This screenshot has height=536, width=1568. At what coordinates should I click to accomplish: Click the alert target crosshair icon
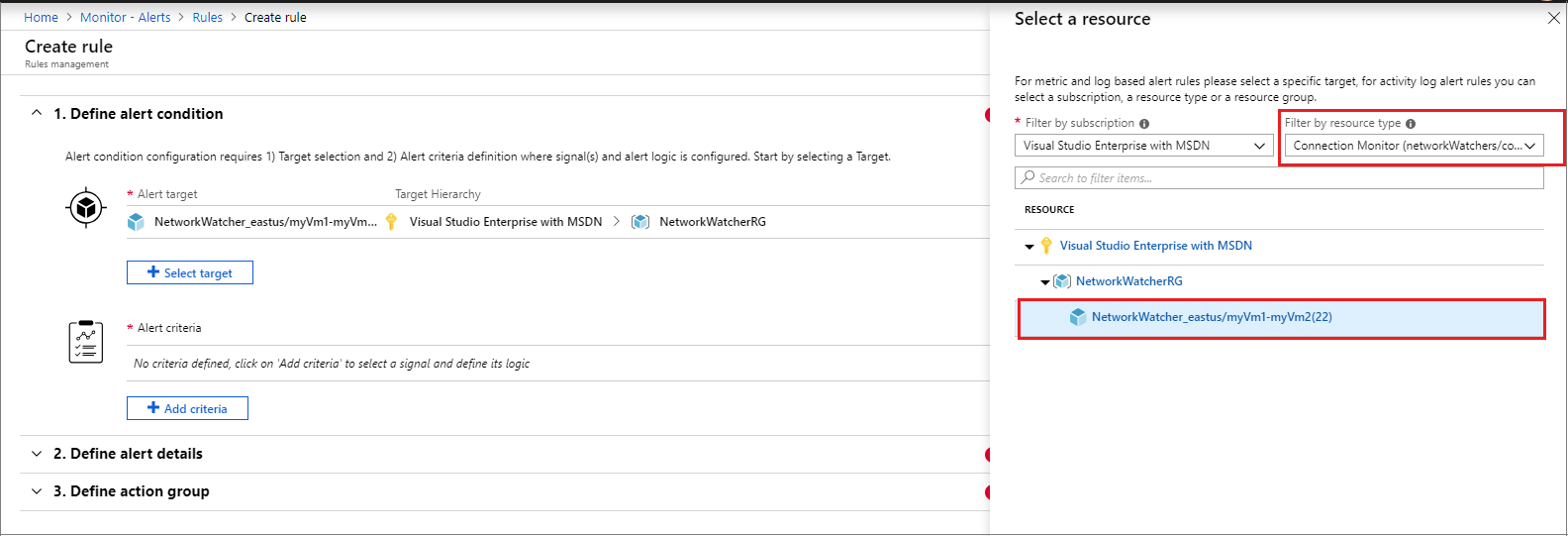[86, 208]
